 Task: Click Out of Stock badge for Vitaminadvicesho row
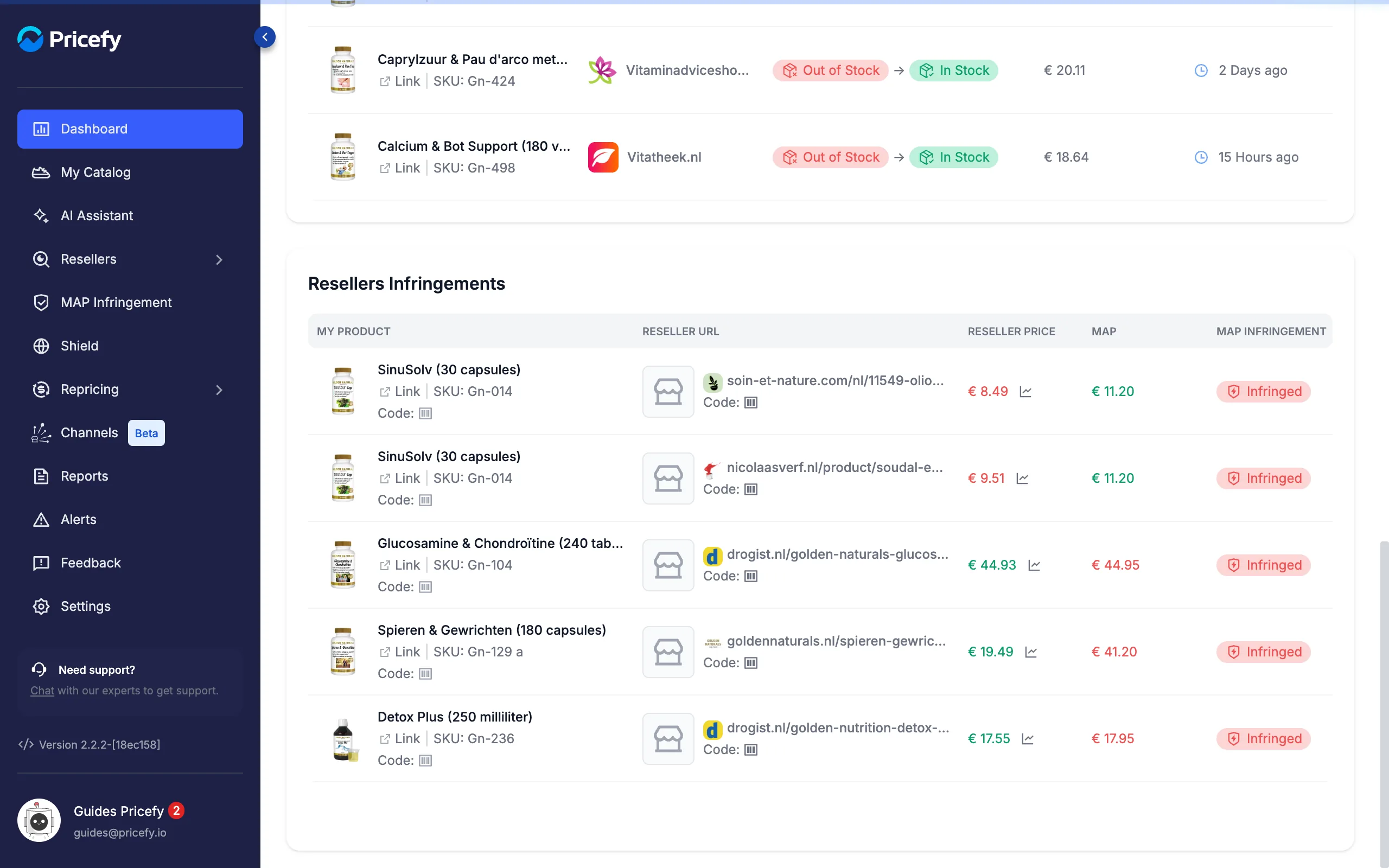click(830, 71)
